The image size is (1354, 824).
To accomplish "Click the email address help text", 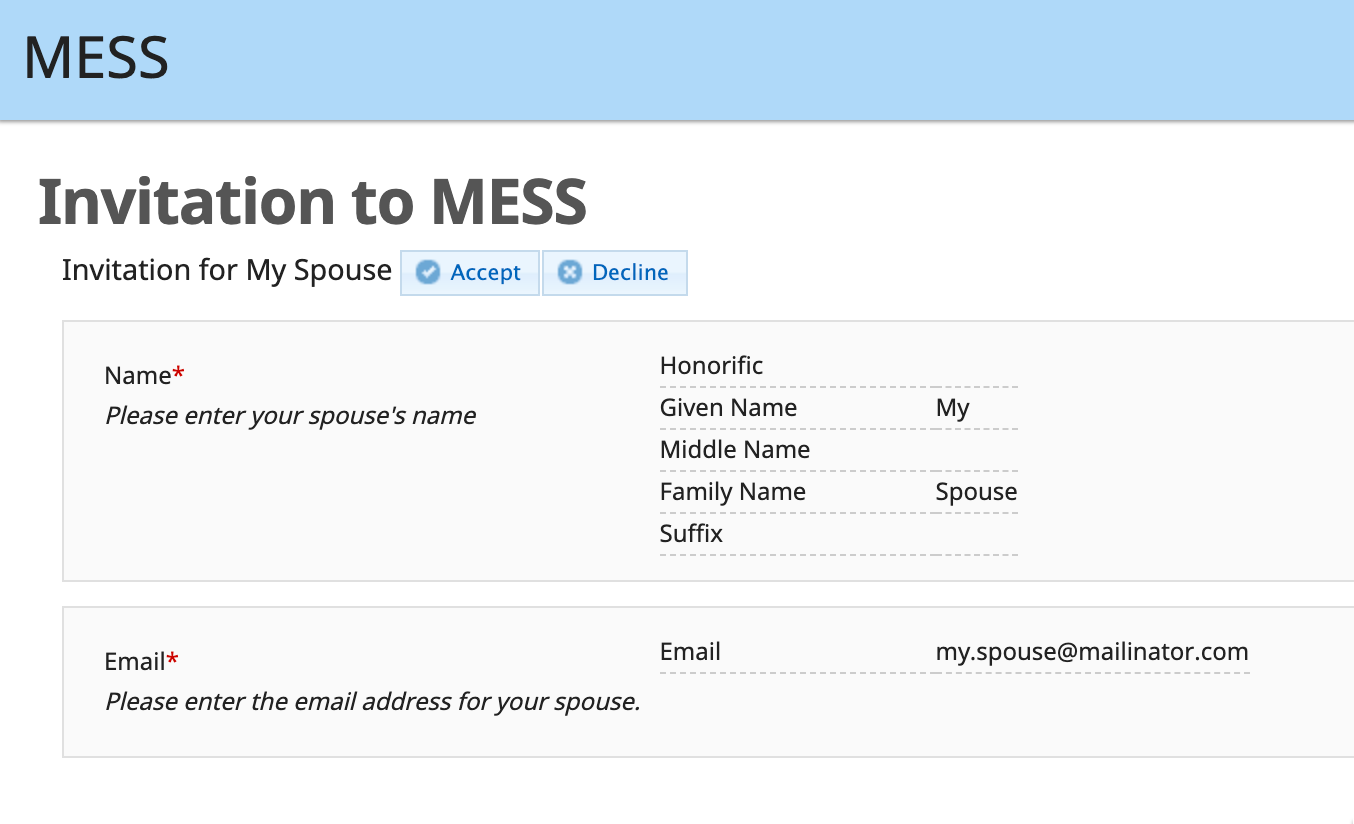I will click(372, 702).
